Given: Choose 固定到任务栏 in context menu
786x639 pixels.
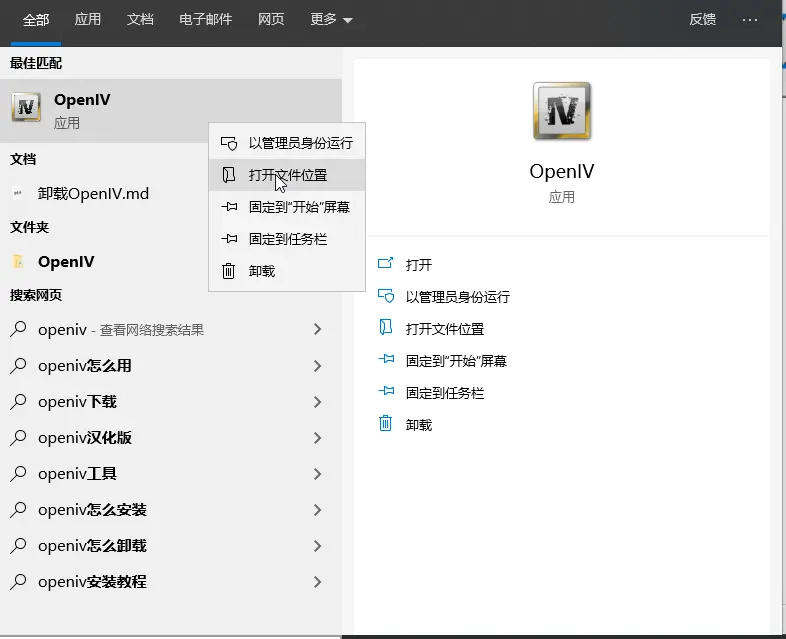Looking at the screenshot, I should [x=287, y=239].
